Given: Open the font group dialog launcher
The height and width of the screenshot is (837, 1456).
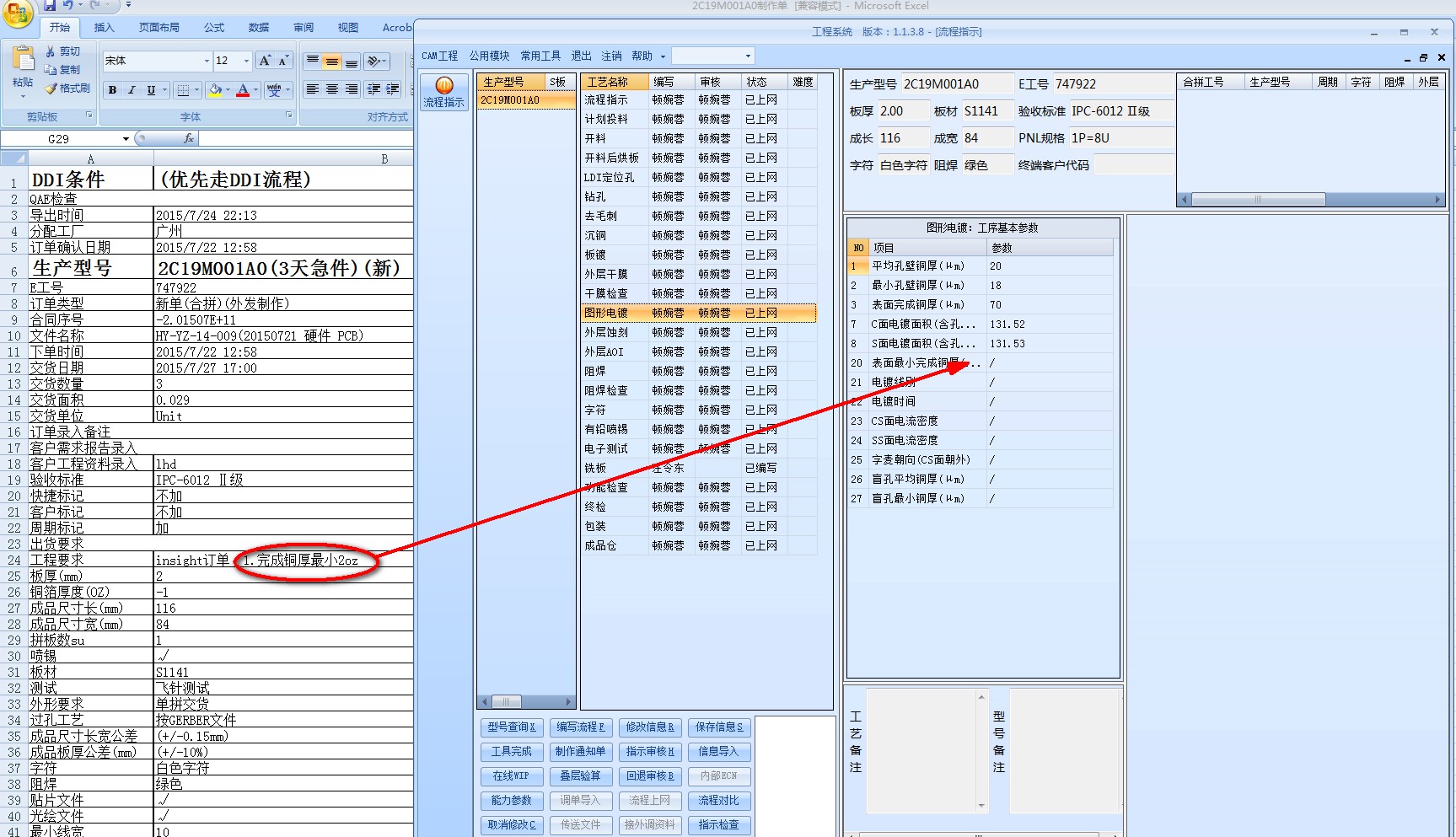Looking at the screenshot, I should (x=289, y=115).
